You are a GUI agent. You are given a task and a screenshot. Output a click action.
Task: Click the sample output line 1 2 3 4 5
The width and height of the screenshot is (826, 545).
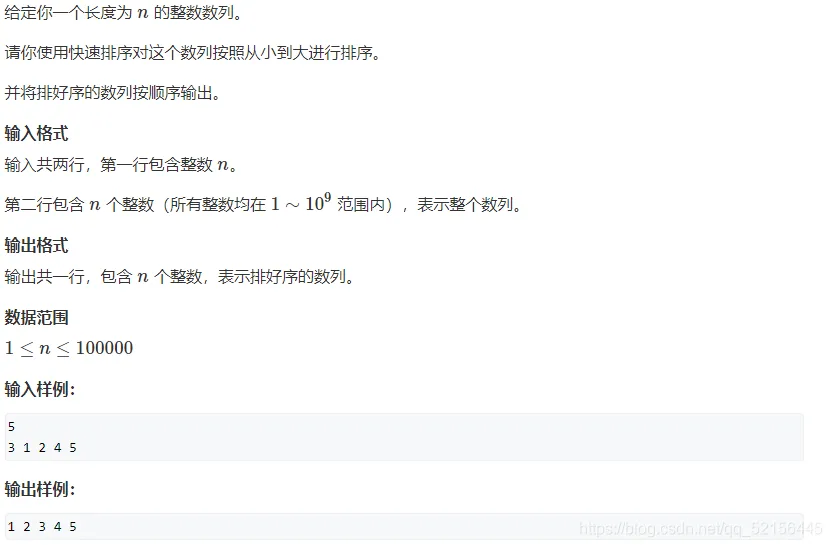point(42,527)
